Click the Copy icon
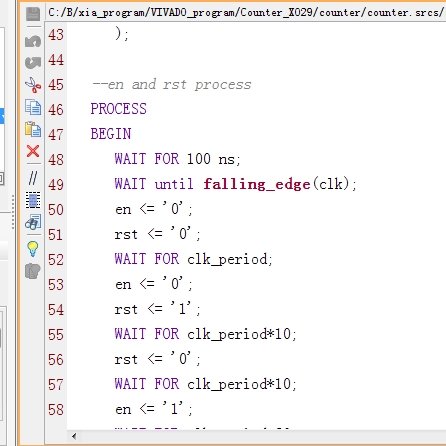The image size is (446, 446). point(33,107)
